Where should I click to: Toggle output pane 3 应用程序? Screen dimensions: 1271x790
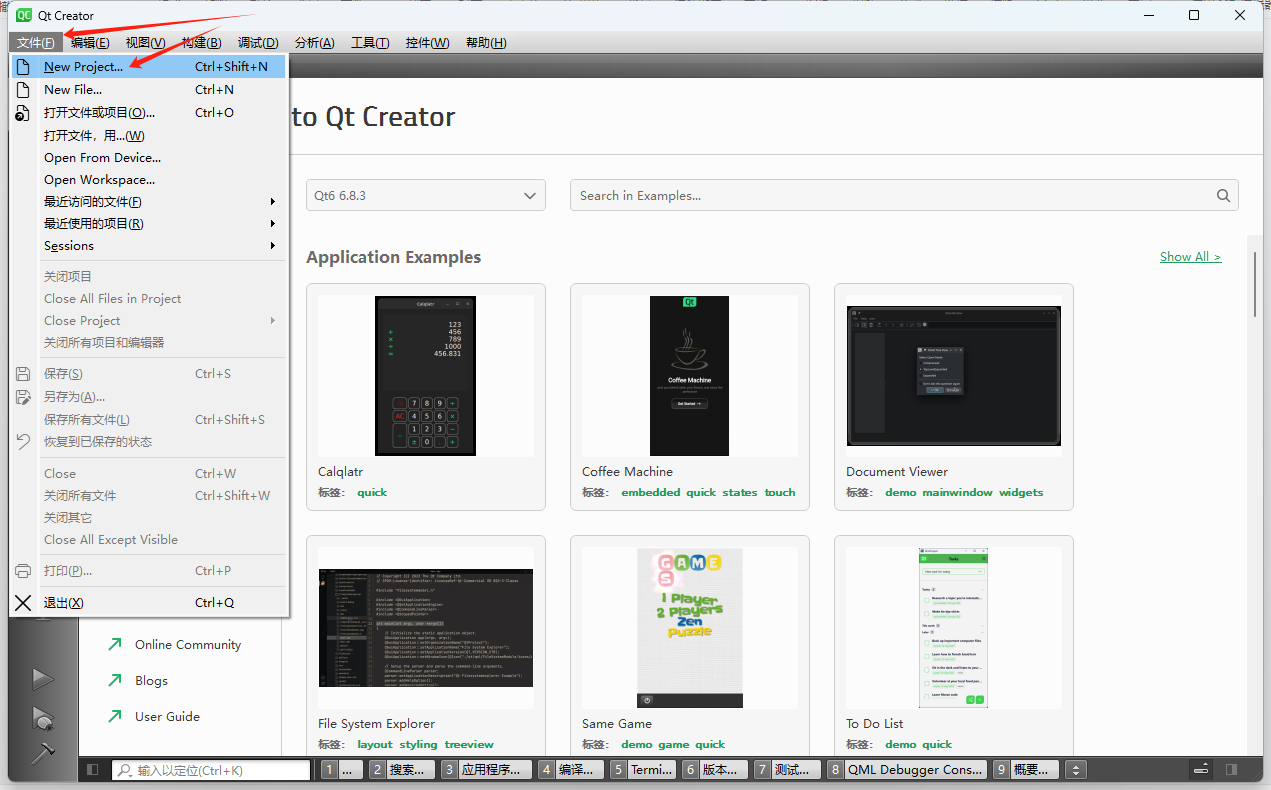pos(486,770)
